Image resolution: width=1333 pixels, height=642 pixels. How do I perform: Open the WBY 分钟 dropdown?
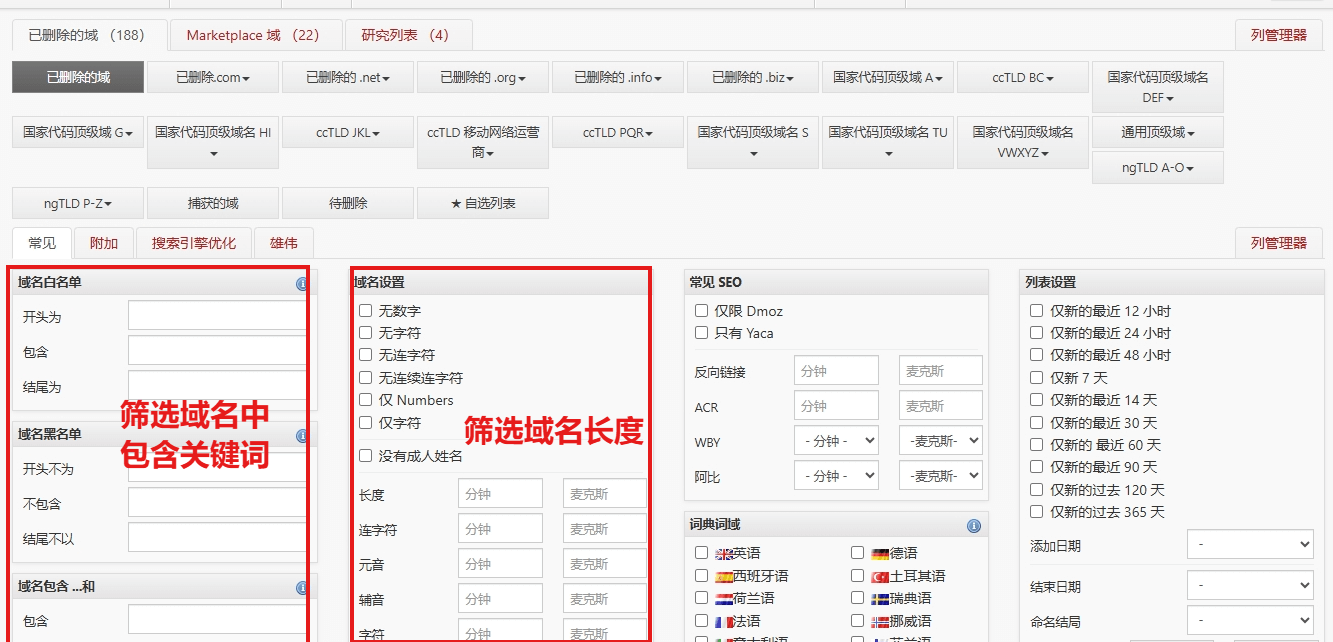(x=836, y=440)
